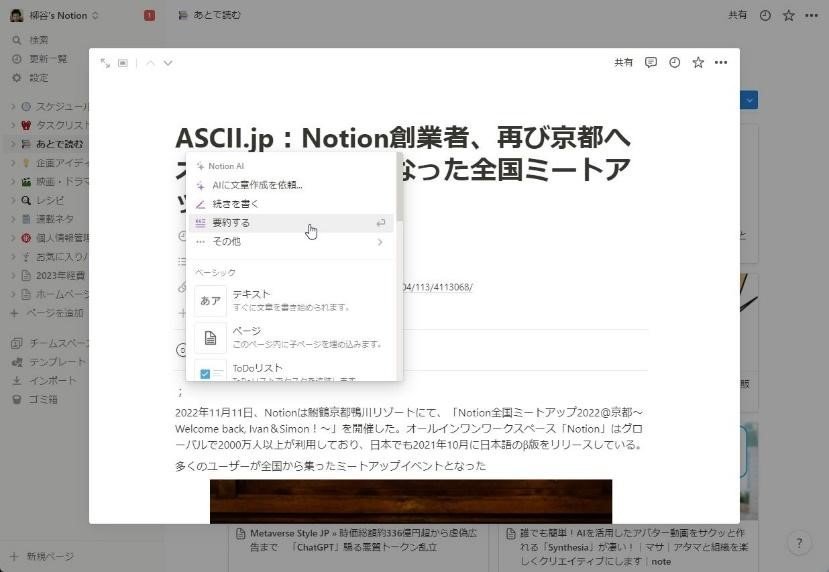Expand レシピ sidebar page

[x=13, y=200]
